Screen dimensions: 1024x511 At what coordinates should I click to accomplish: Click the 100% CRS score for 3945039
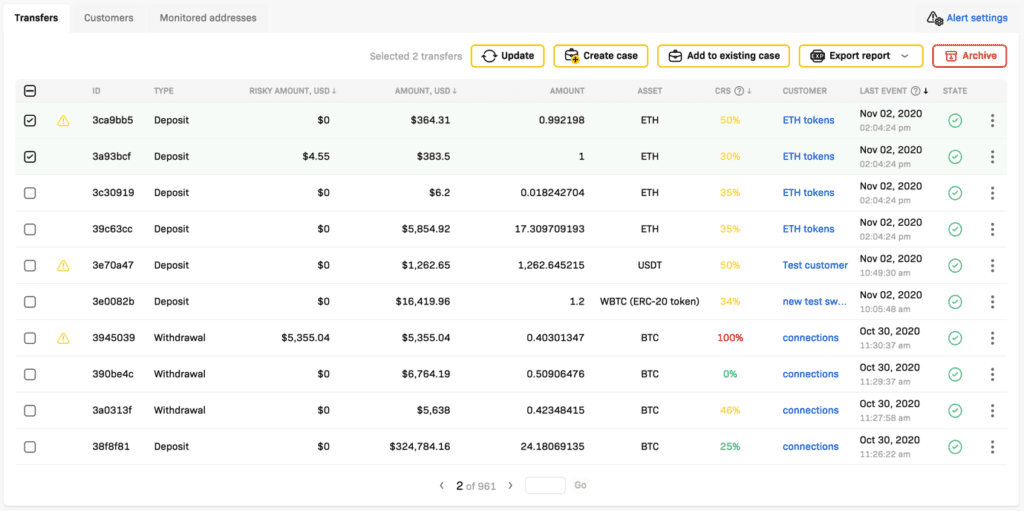pos(729,338)
